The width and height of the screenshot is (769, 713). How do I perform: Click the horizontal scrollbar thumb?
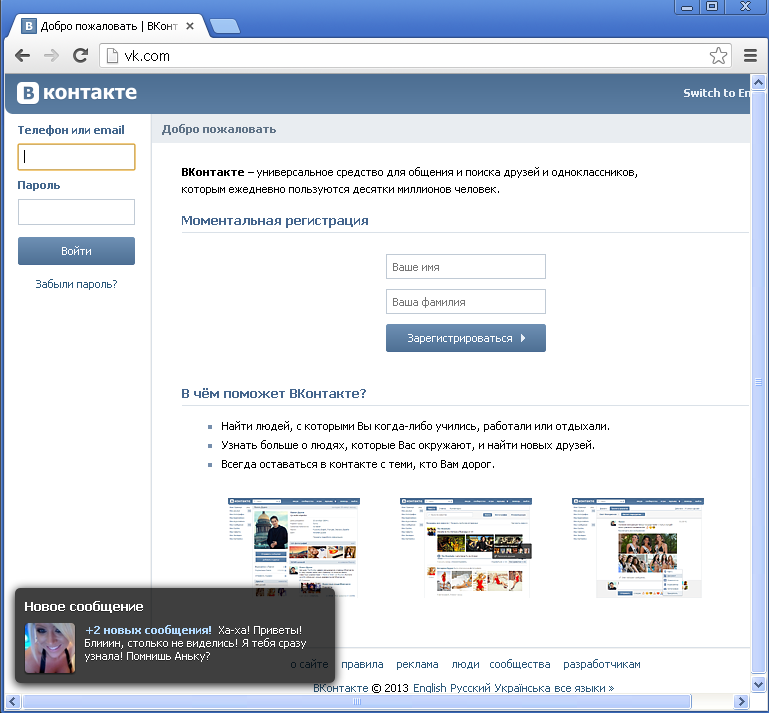(357, 701)
